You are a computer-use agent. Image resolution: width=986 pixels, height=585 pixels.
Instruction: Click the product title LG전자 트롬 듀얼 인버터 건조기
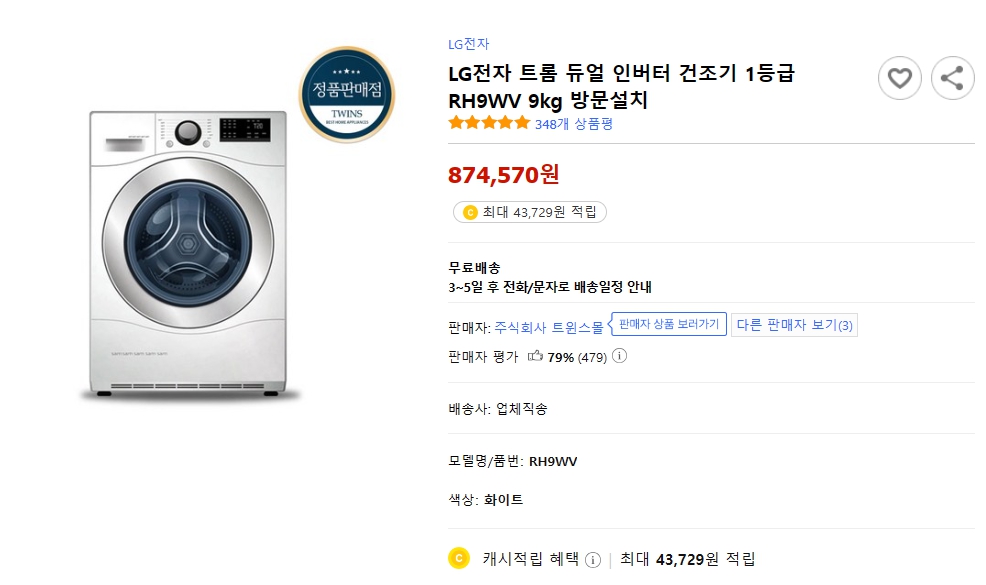(621, 75)
